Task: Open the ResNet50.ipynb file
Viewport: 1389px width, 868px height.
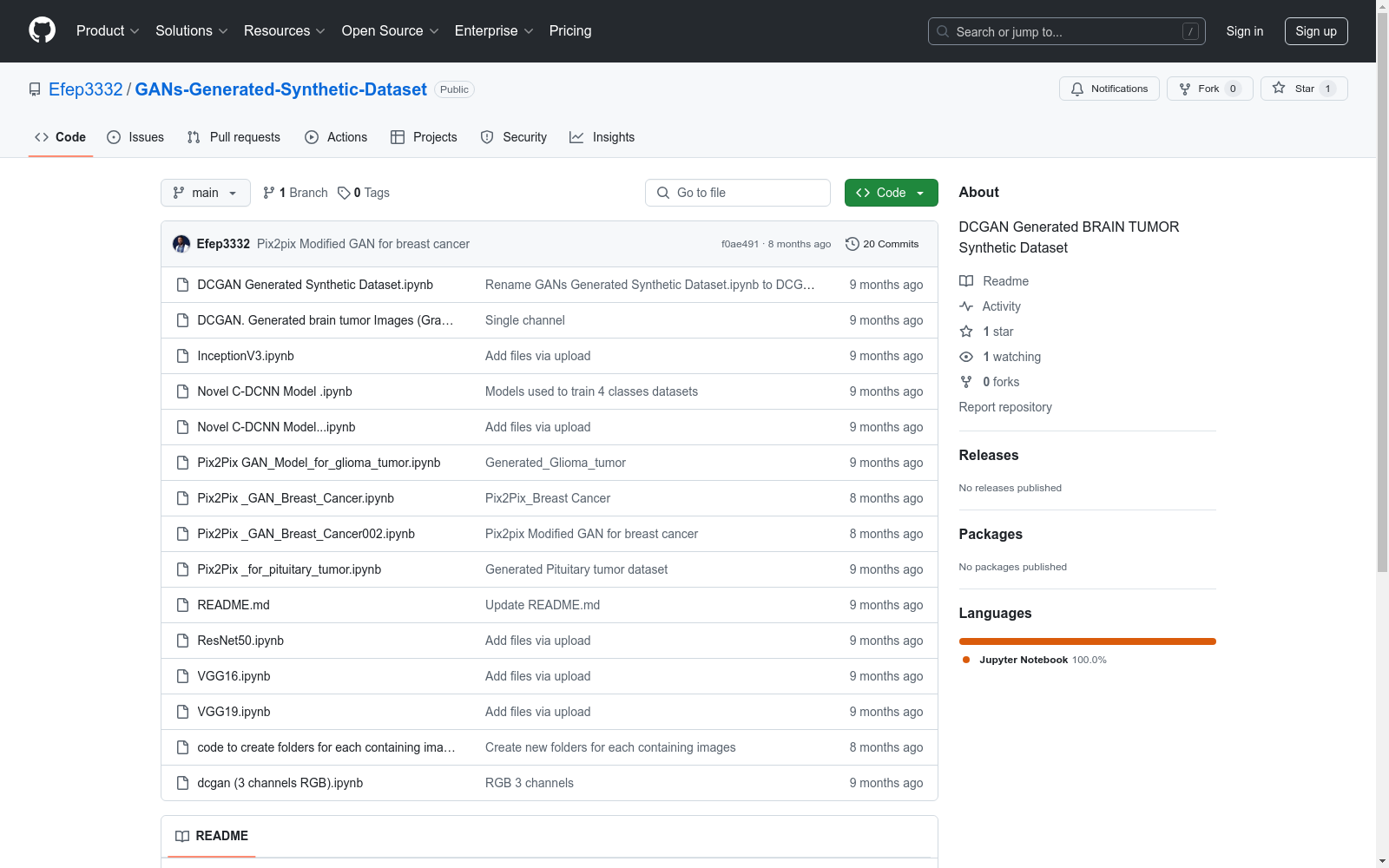Action: pyautogui.click(x=240, y=641)
